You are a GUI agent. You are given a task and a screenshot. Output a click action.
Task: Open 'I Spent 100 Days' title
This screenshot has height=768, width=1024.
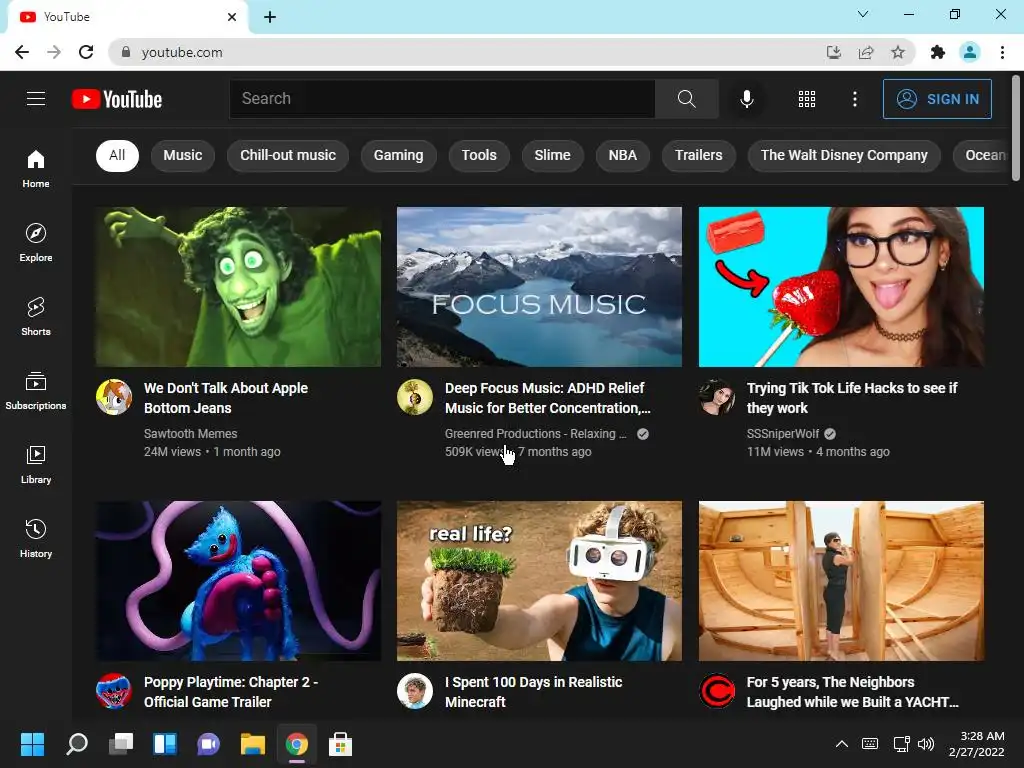[x=534, y=692]
